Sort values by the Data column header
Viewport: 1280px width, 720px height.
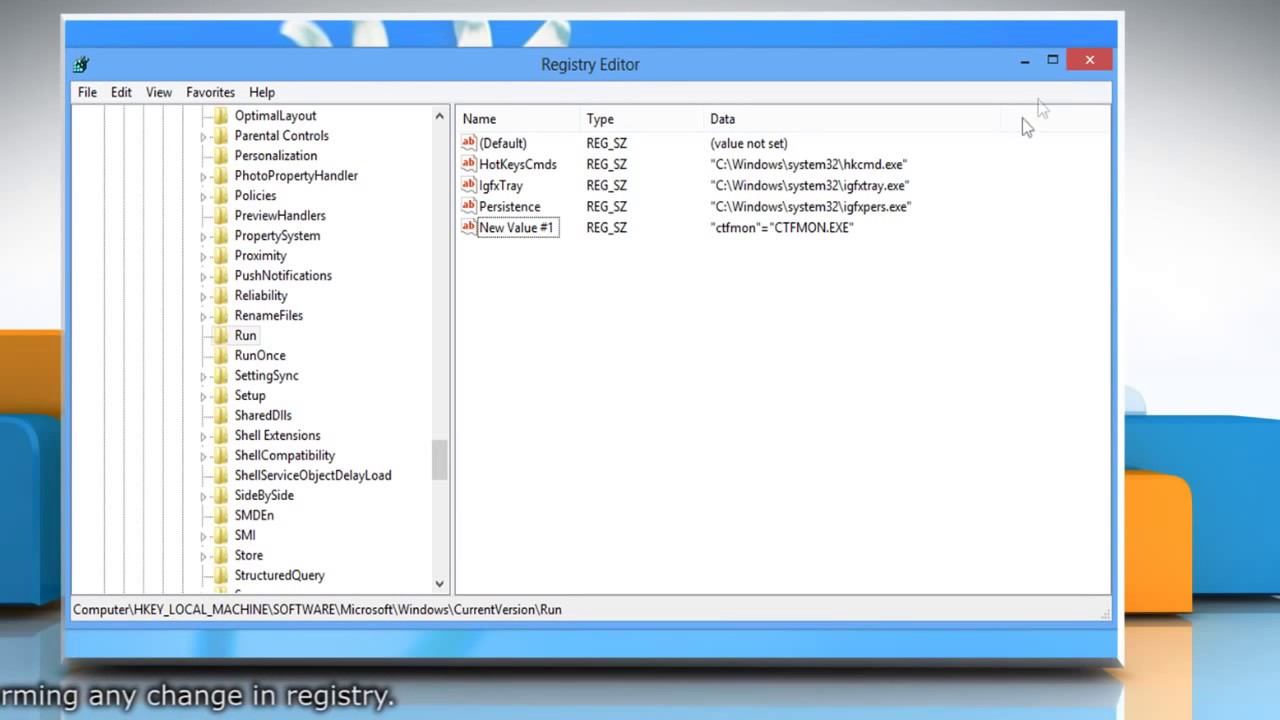click(853, 119)
